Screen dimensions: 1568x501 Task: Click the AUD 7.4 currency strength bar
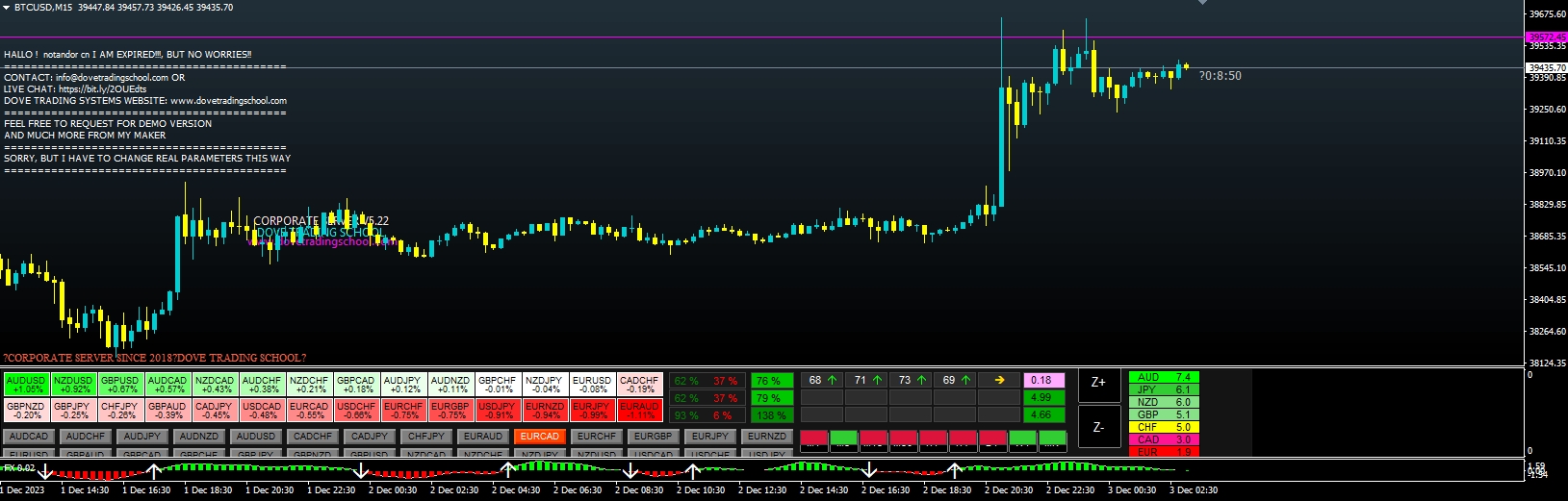click(1163, 377)
